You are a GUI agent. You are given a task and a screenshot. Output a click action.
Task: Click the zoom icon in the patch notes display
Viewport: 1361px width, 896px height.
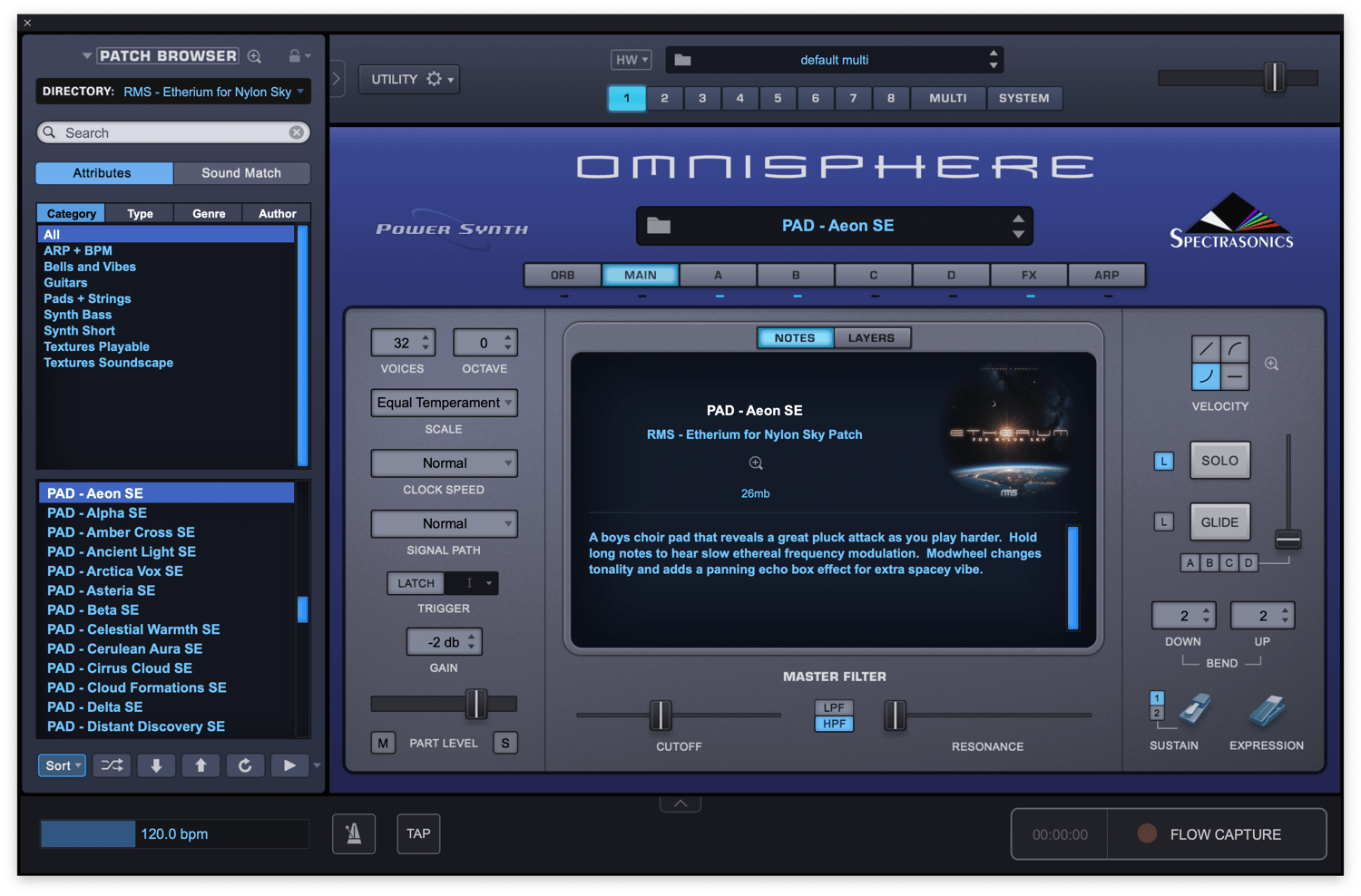point(756,463)
